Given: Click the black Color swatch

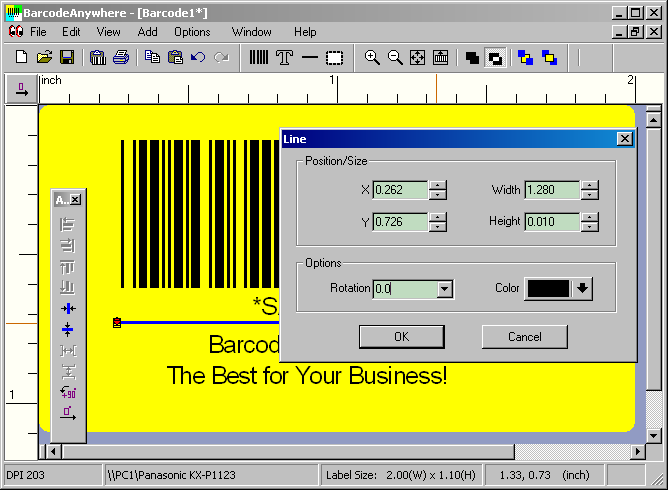Looking at the screenshot, I should [548, 288].
